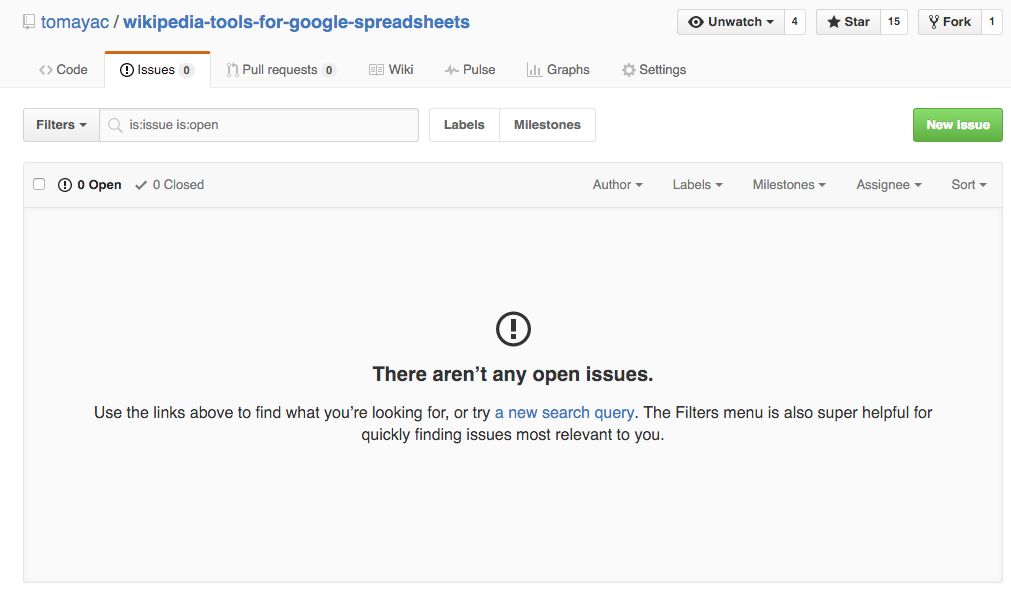Open the Milestones button beside Labels
This screenshot has width=1011, height=592.
(547, 125)
